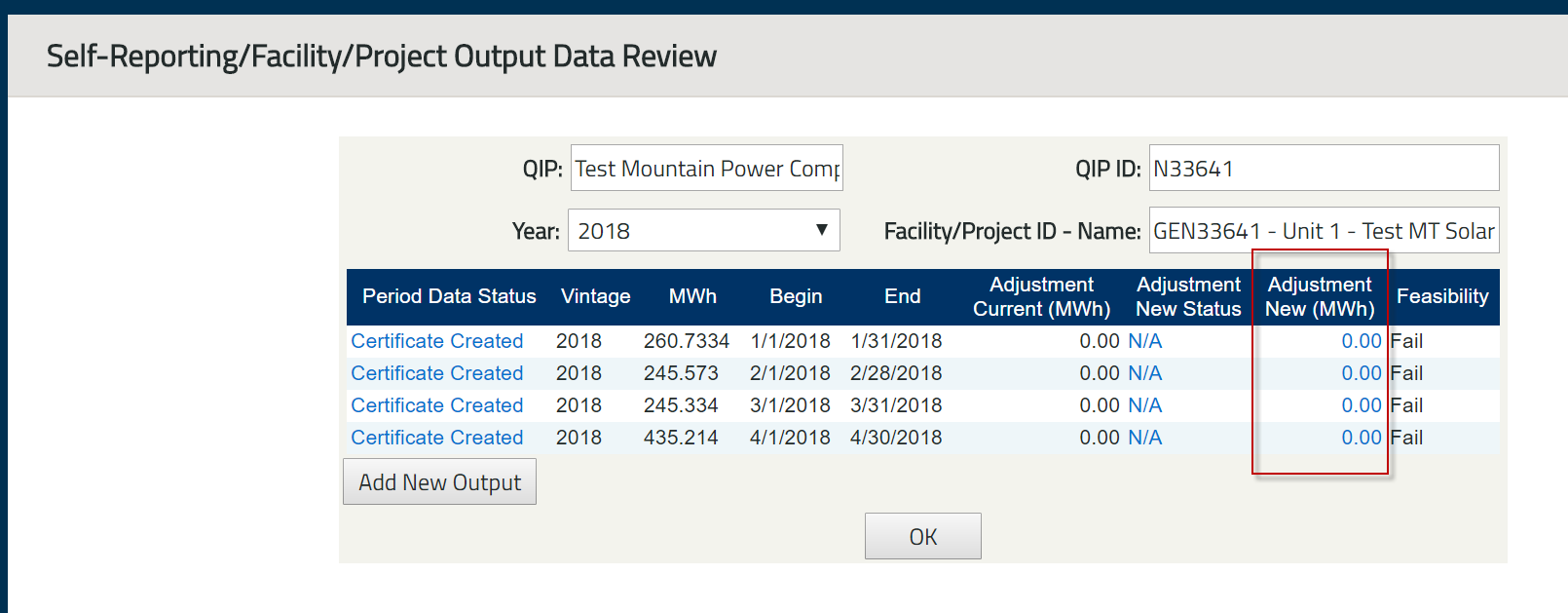Open Certificate Created link for March period
The height and width of the screenshot is (613, 1568).
pos(437,405)
